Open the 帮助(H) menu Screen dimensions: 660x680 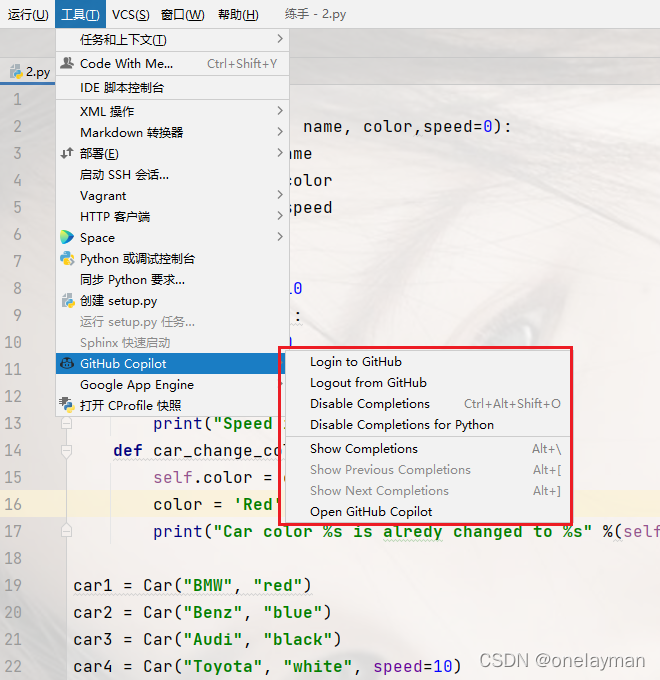[x=238, y=14]
